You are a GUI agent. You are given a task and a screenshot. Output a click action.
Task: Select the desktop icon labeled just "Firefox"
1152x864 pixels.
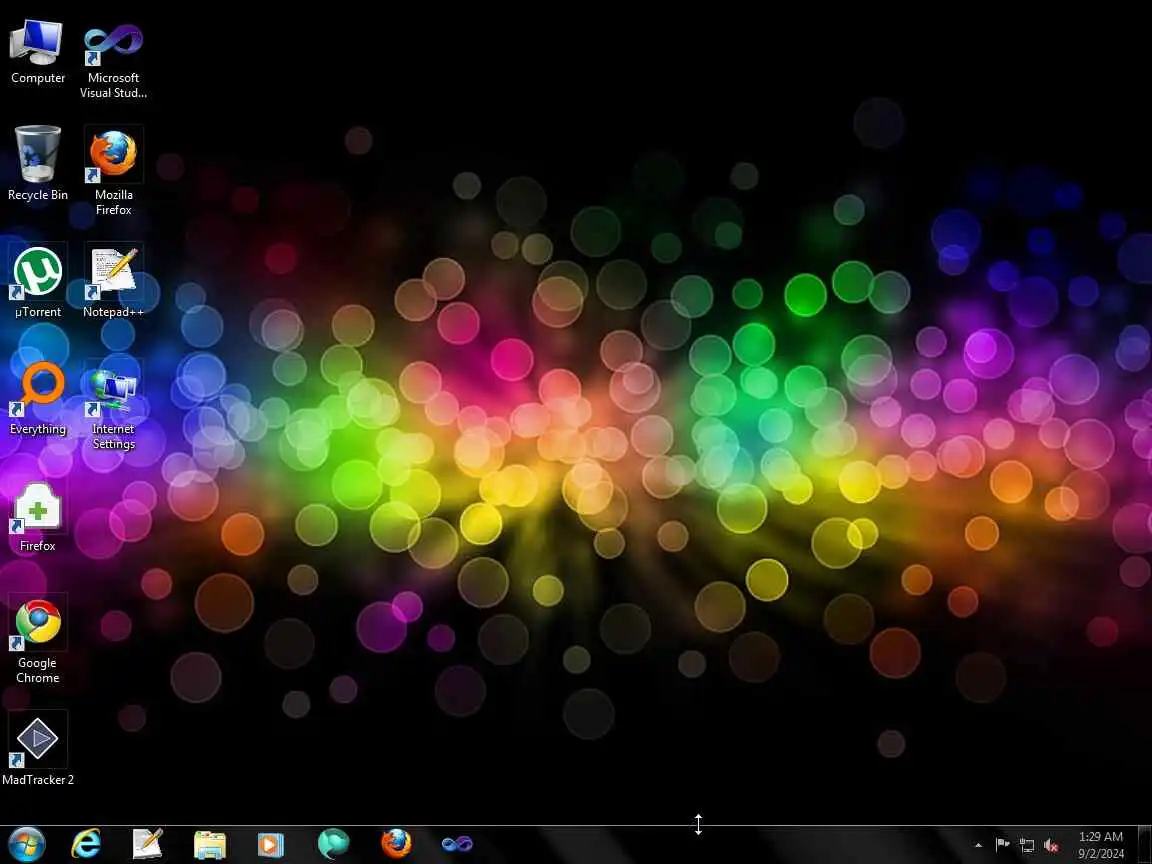(x=37, y=515)
